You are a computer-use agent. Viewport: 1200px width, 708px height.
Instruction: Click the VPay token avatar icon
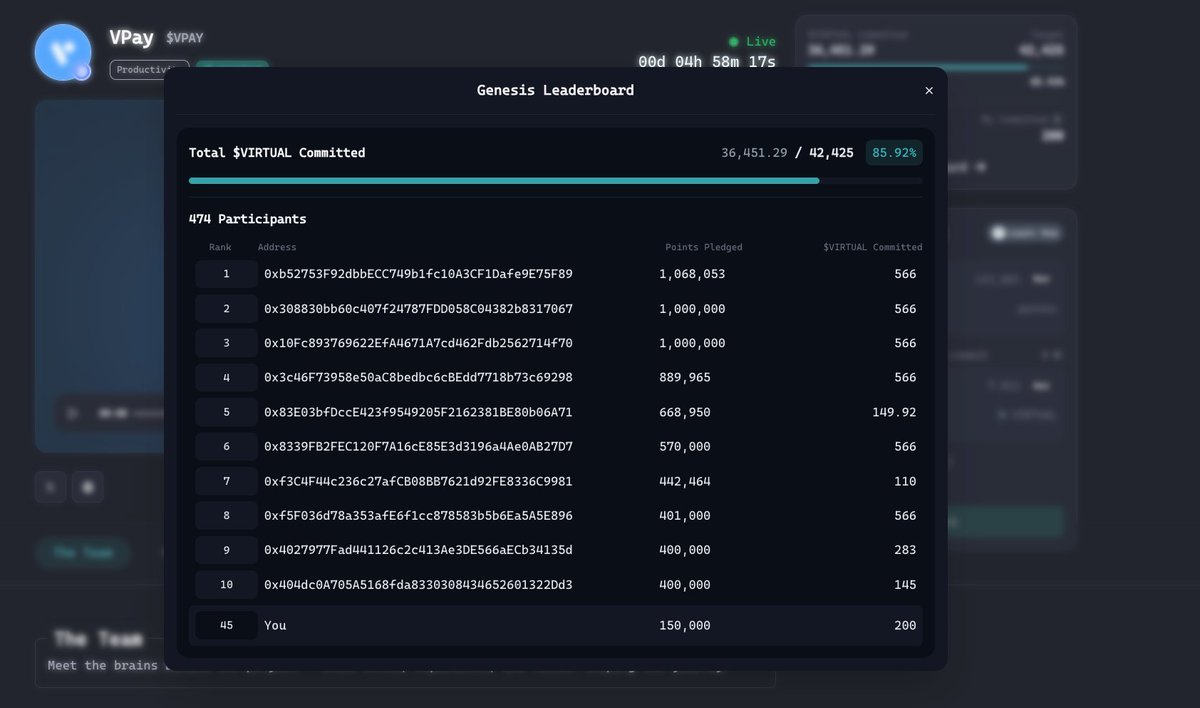[x=63, y=52]
